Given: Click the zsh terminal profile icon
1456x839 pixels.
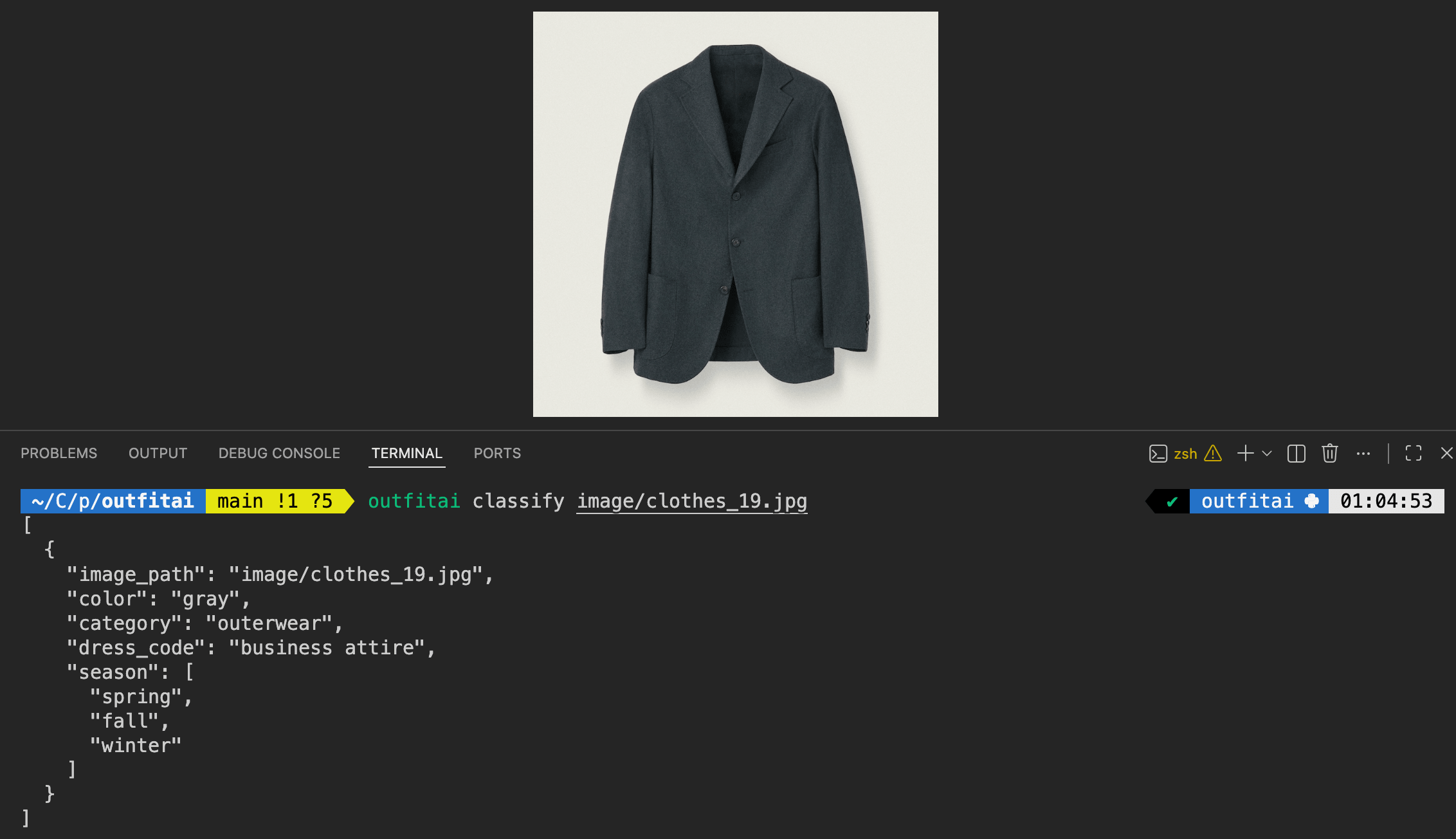Looking at the screenshot, I should click(1158, 454).
